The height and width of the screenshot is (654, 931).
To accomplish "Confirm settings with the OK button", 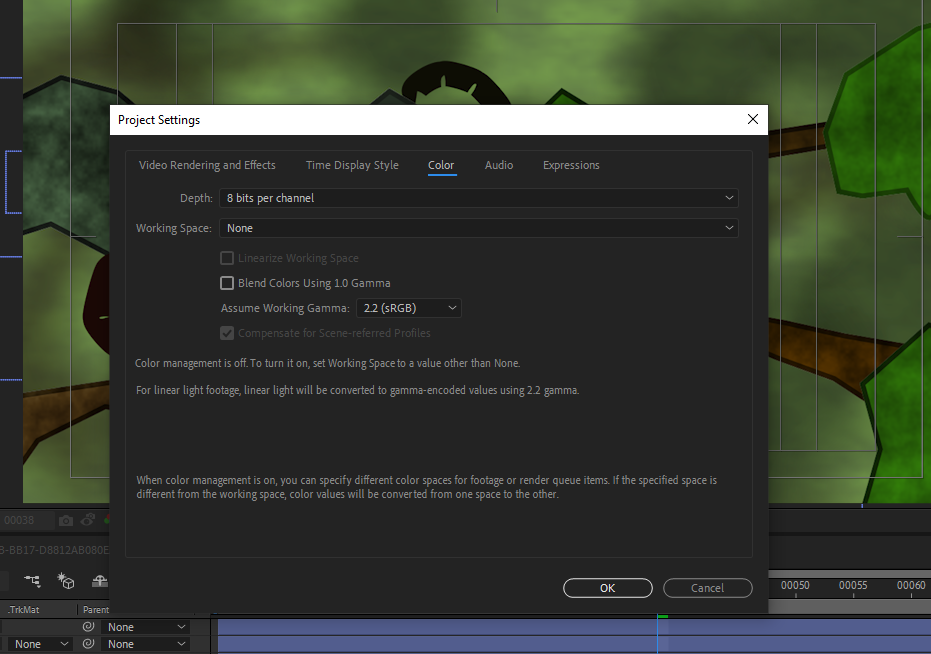I will coord(607,588).
